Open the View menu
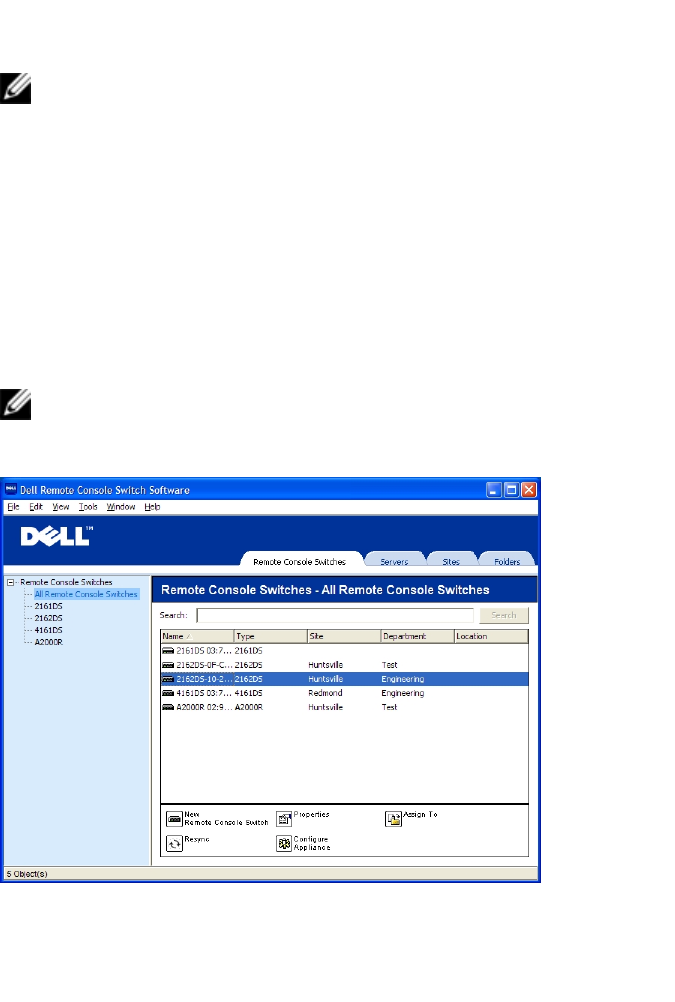 (61, 507)
